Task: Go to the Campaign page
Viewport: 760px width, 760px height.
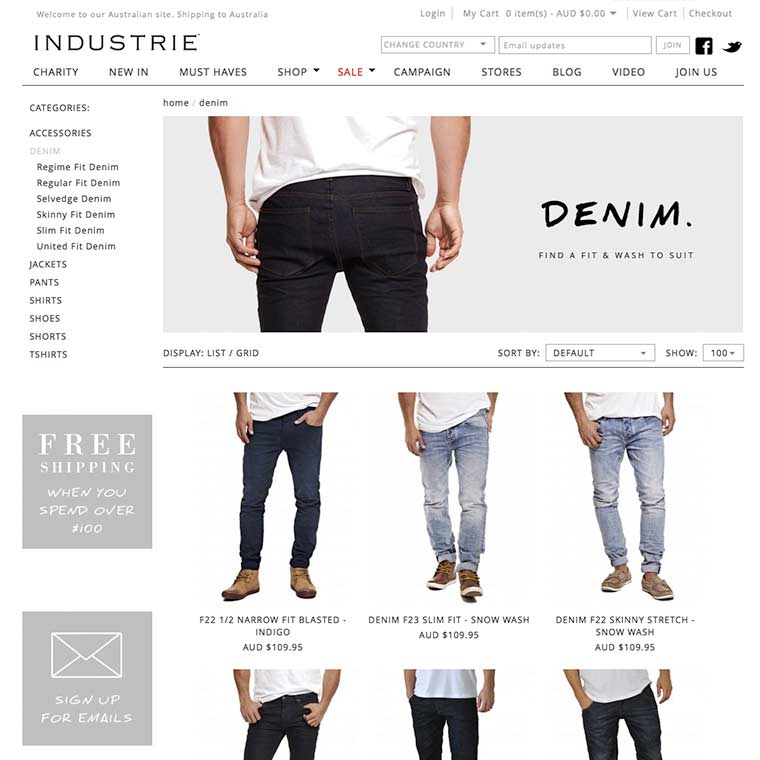Action: tap(422, 72)
